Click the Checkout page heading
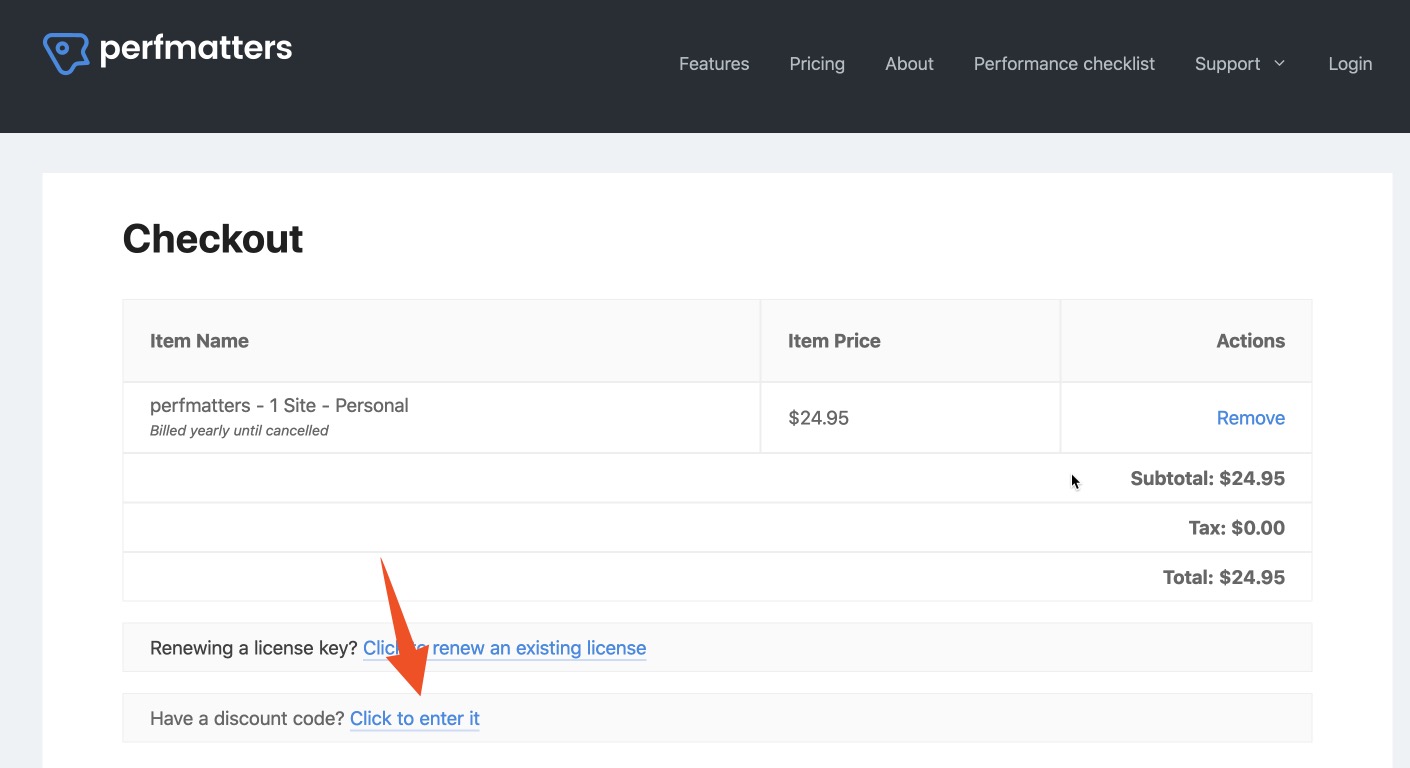The height and width of the screenshot is (768, 1410). pyautogui.click(x=213, y=239)
